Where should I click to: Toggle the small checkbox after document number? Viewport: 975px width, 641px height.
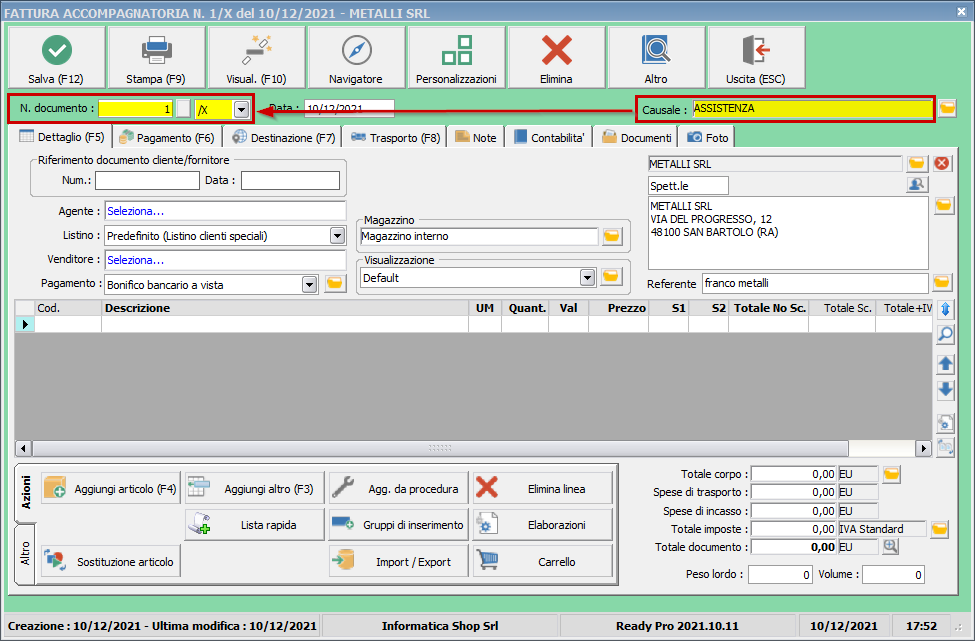183,109
